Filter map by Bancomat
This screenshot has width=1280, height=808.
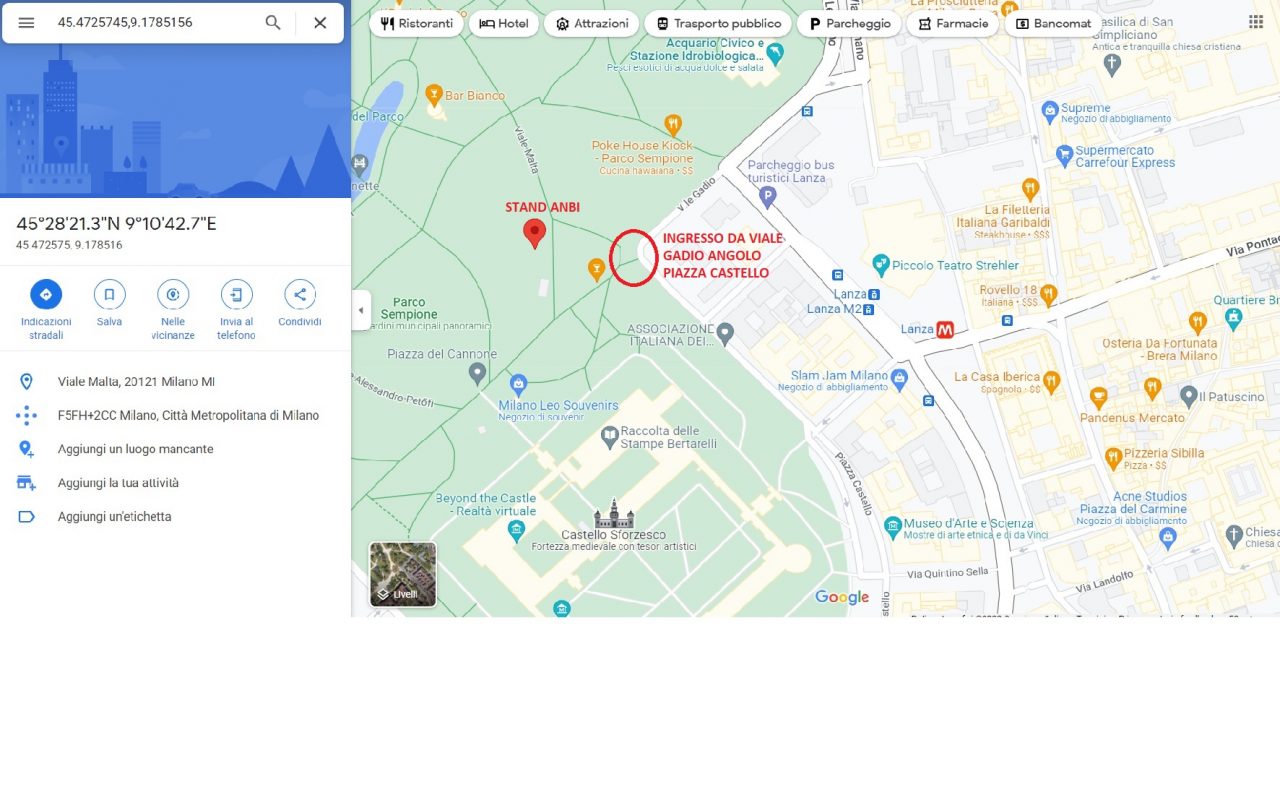click(1053, 23)
